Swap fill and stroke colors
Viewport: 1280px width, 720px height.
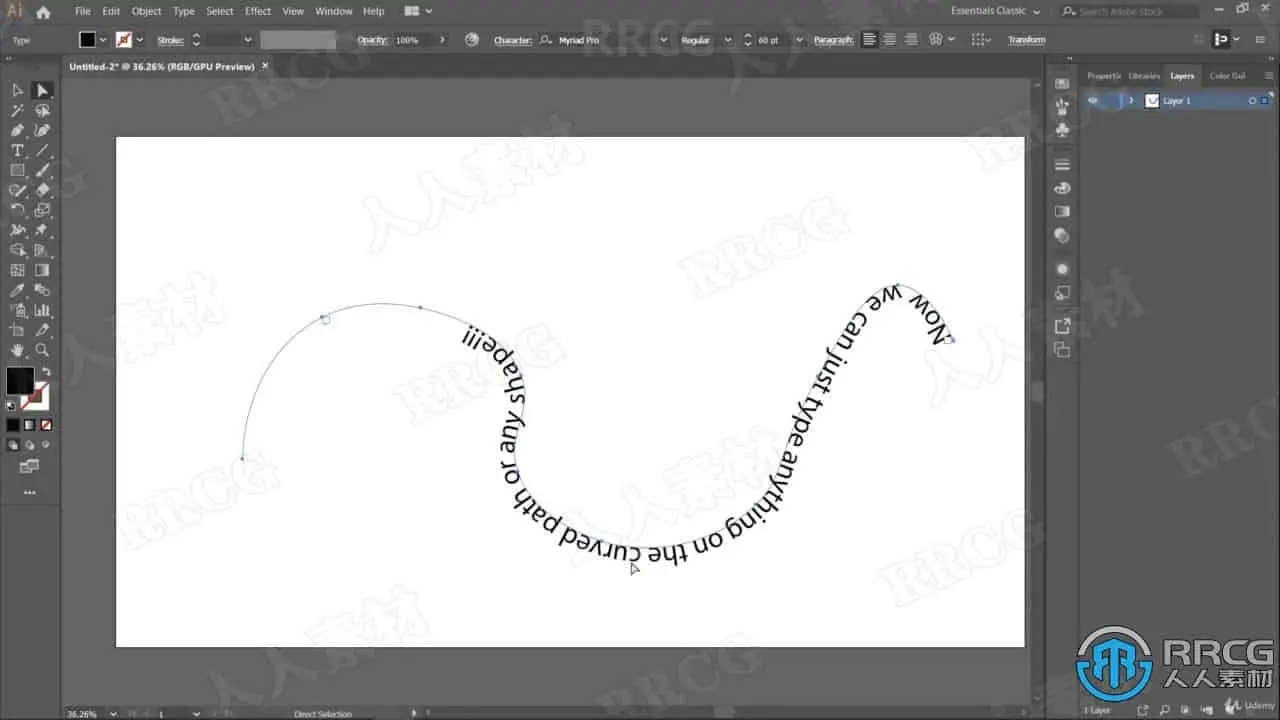point(46,372)
